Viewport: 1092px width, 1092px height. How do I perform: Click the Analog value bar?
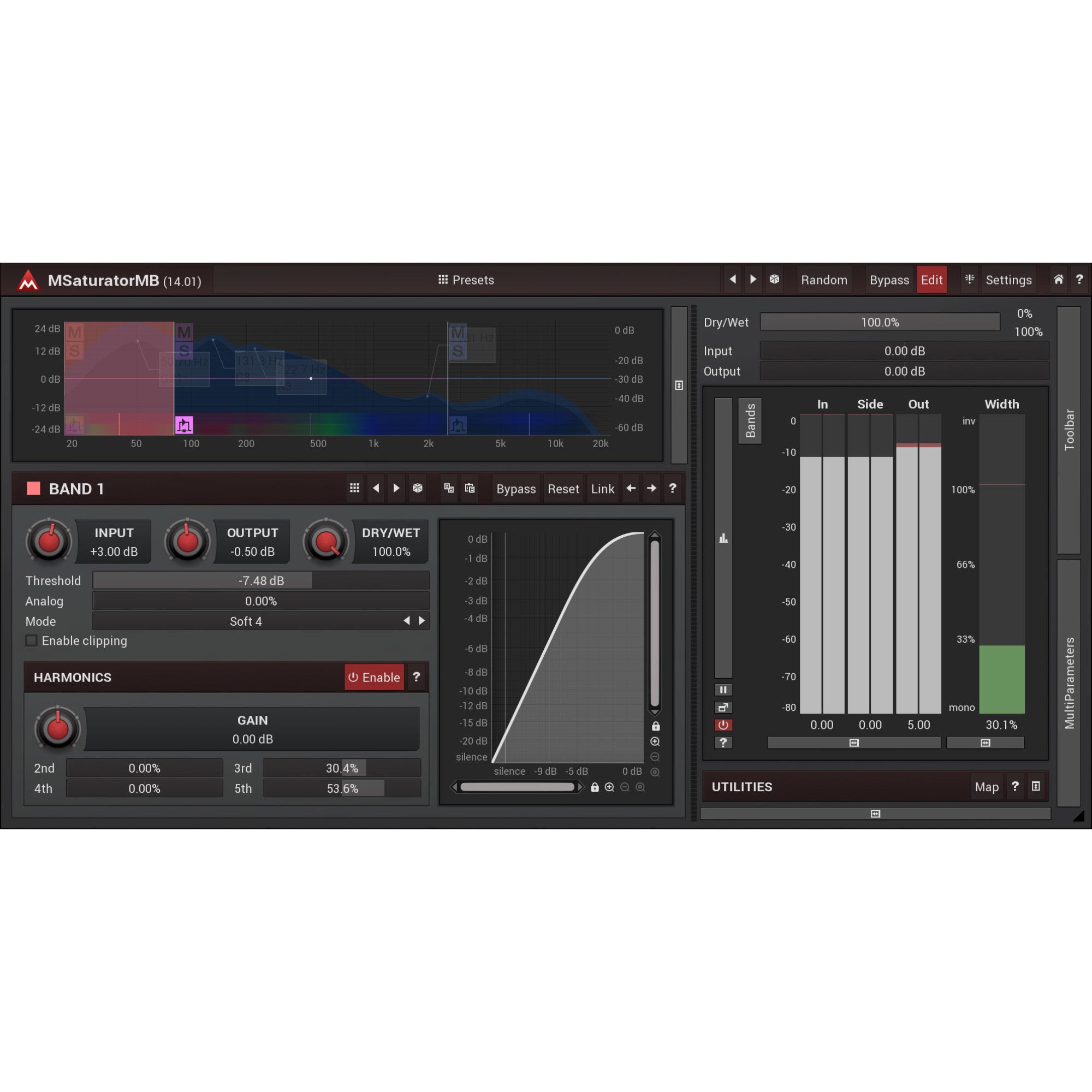(261, 601)
